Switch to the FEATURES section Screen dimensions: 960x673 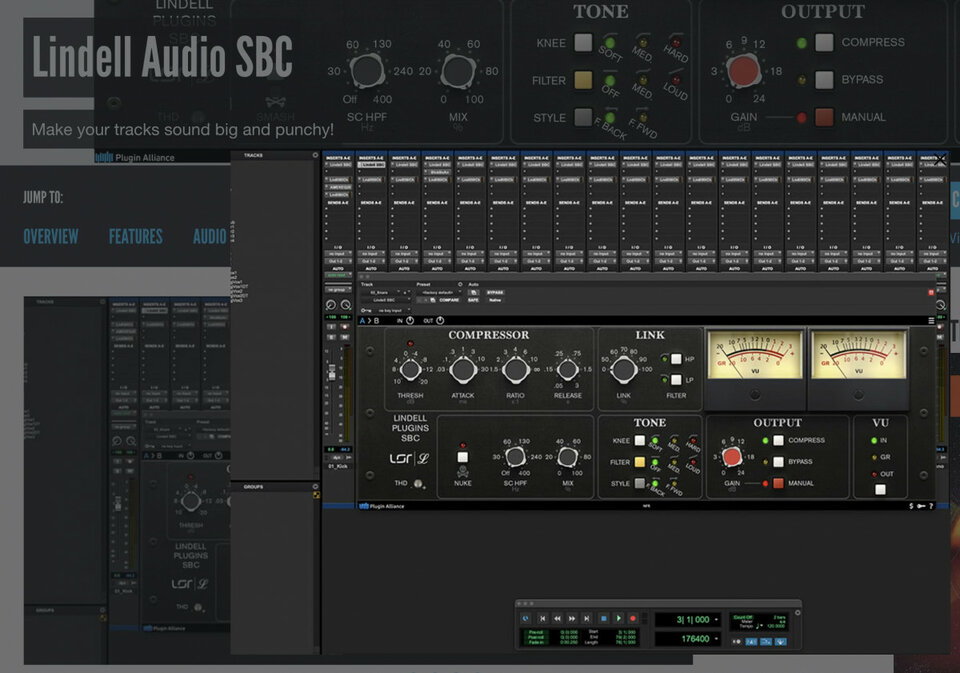[x=136, y=237]
